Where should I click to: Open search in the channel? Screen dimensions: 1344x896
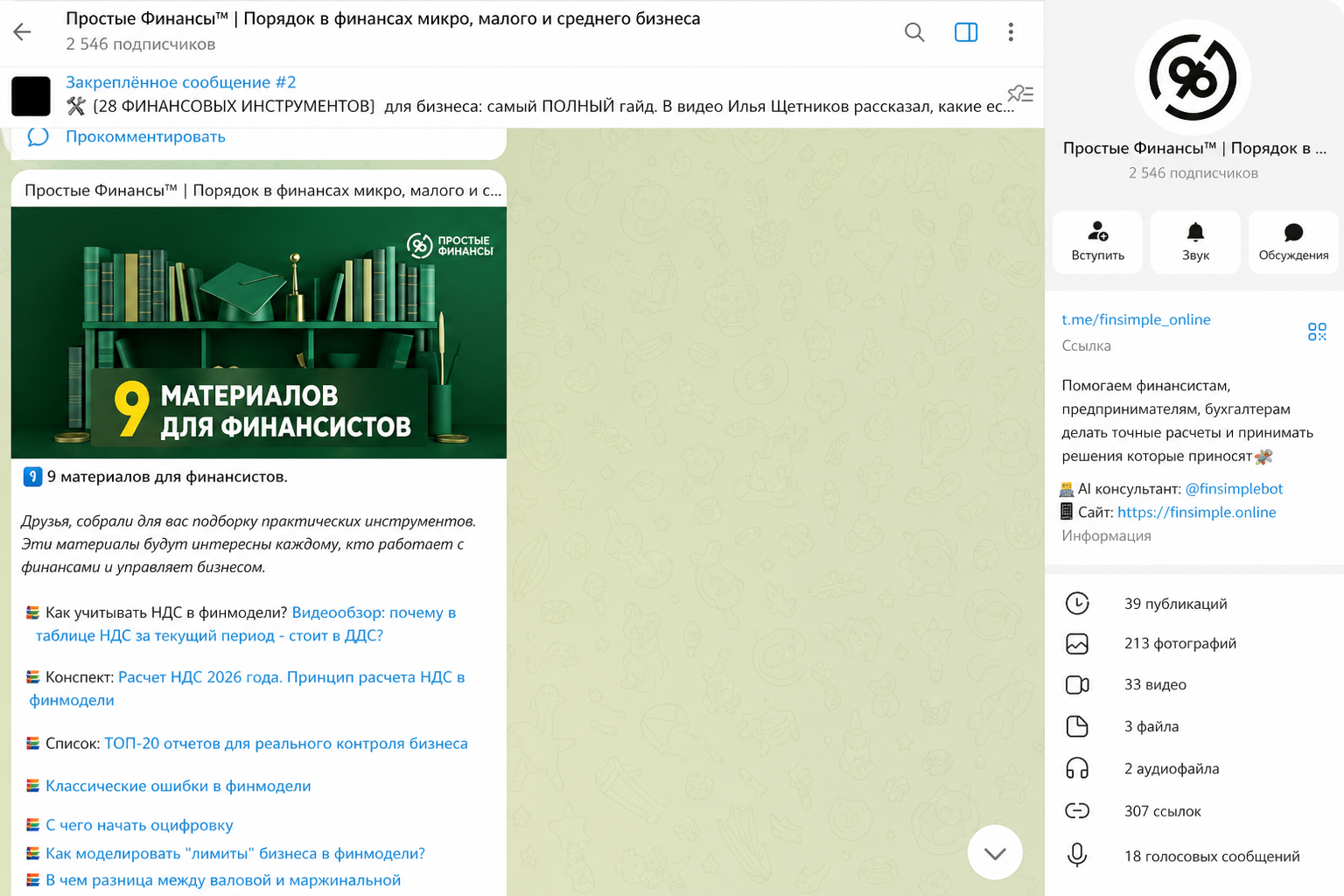click(x=914, y=32)
